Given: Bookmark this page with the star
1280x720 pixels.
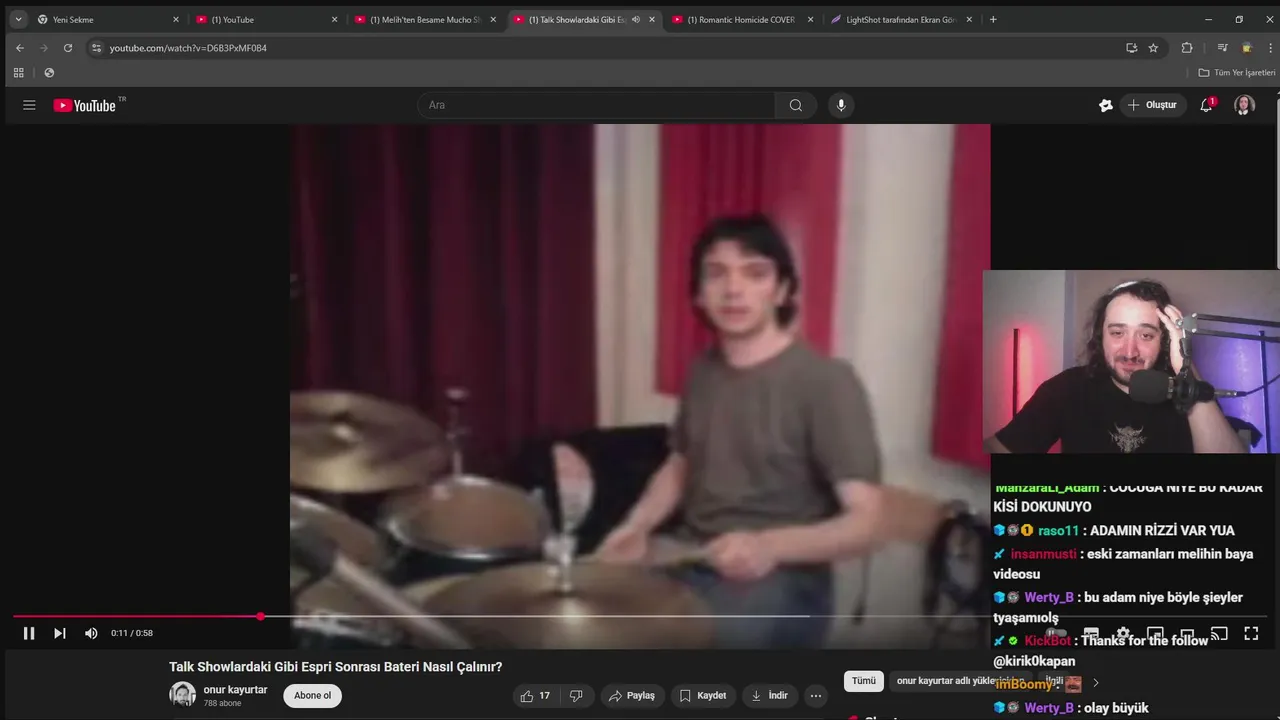Looking at the screenshot, I should (x=1153, y=47).
